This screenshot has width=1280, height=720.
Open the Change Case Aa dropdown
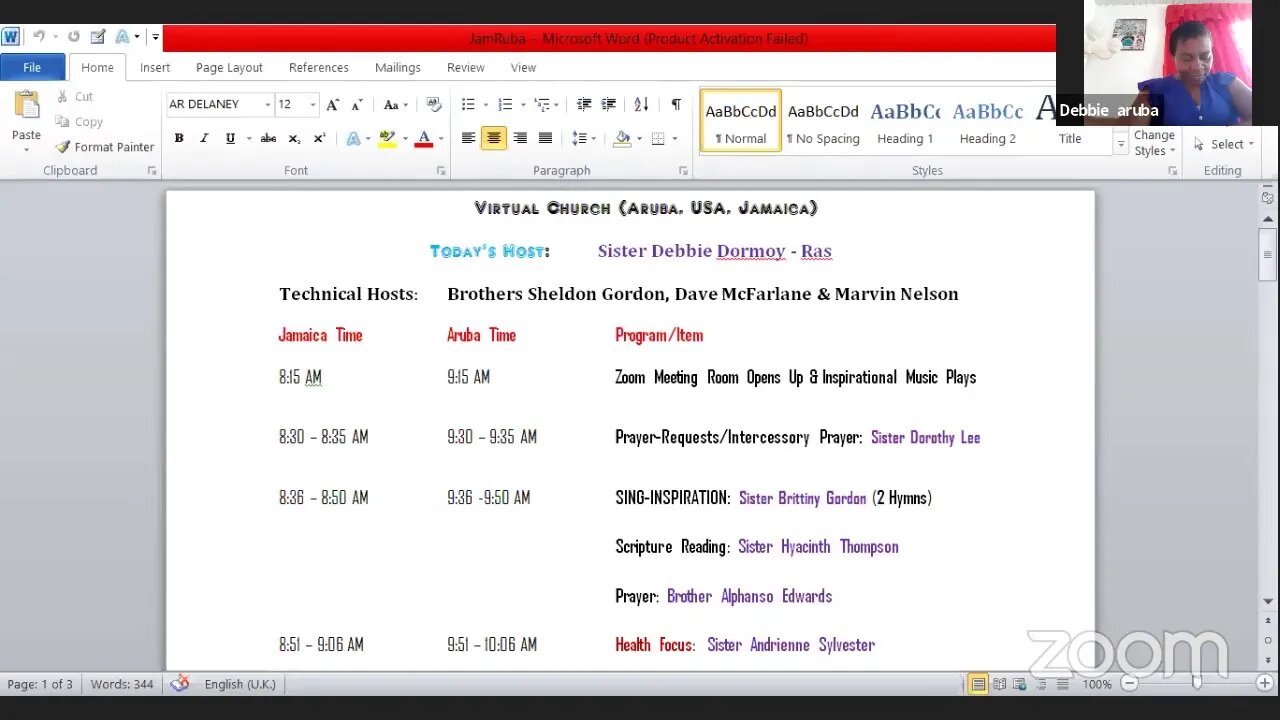coord(395,104)
